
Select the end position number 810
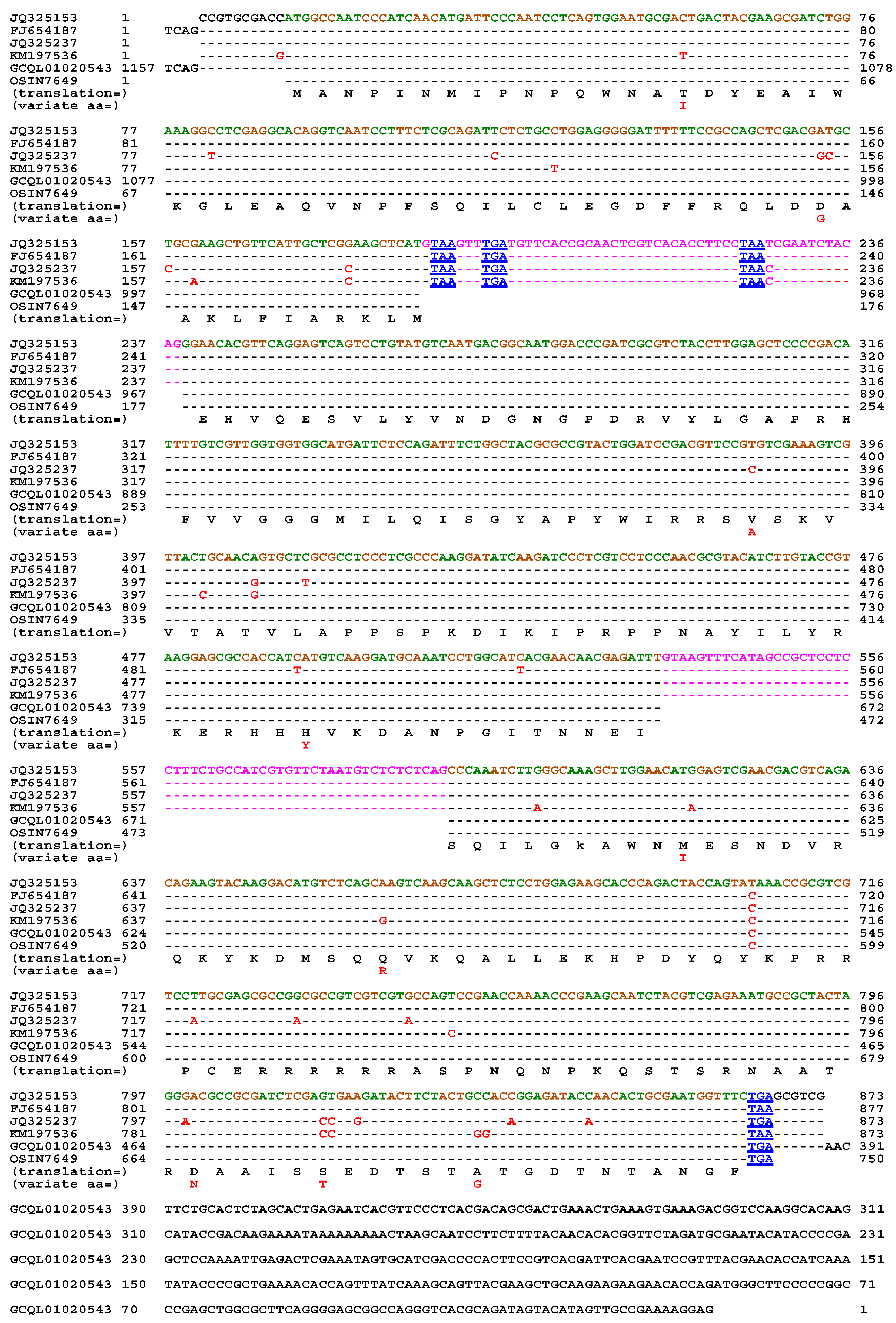[x=872, y=494]
